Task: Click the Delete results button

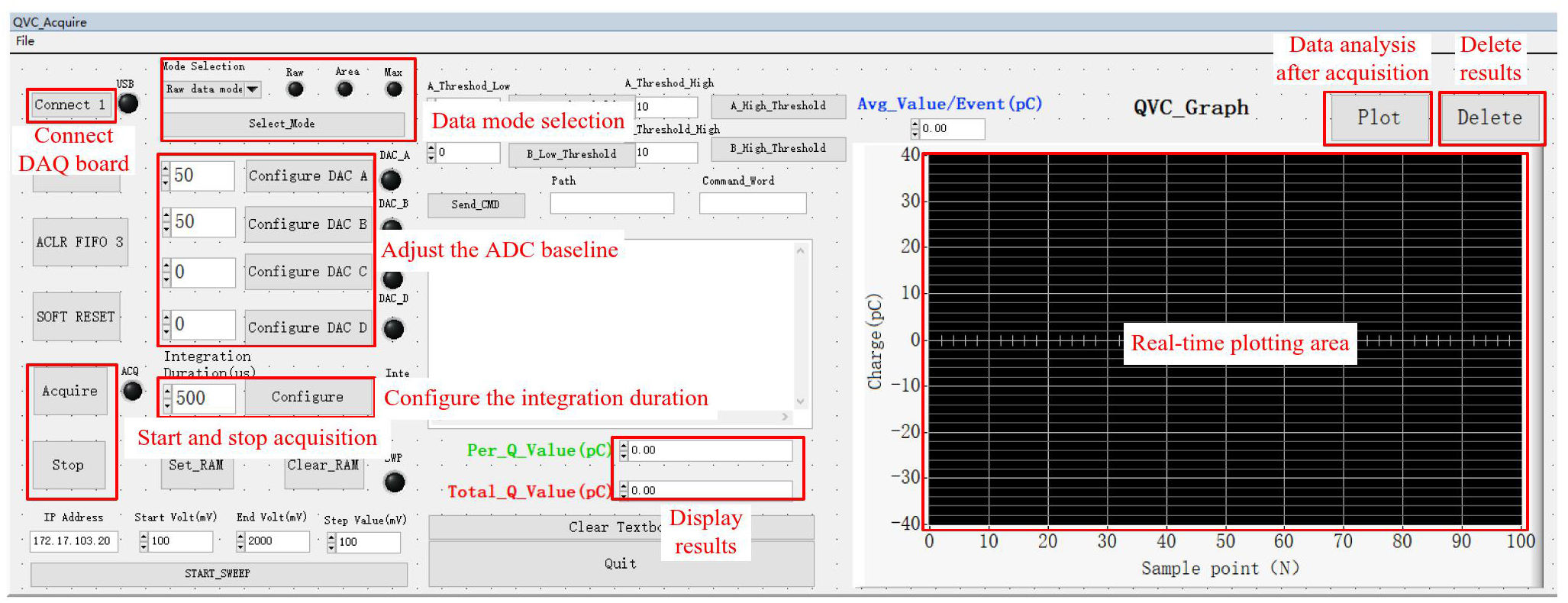Action: 1489,118
